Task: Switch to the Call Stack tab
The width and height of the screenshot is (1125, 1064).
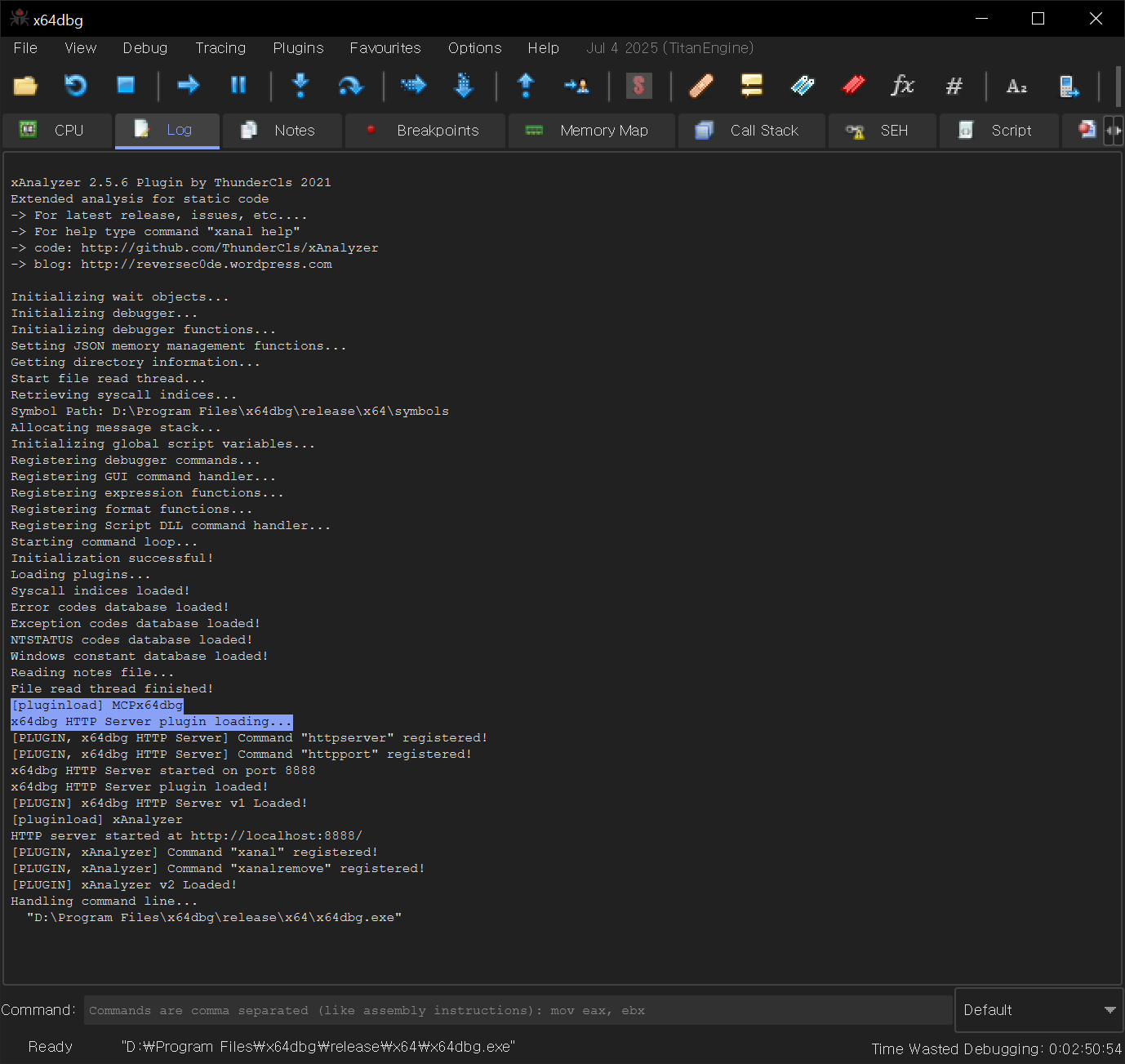Action: click(x=752, y=131)
